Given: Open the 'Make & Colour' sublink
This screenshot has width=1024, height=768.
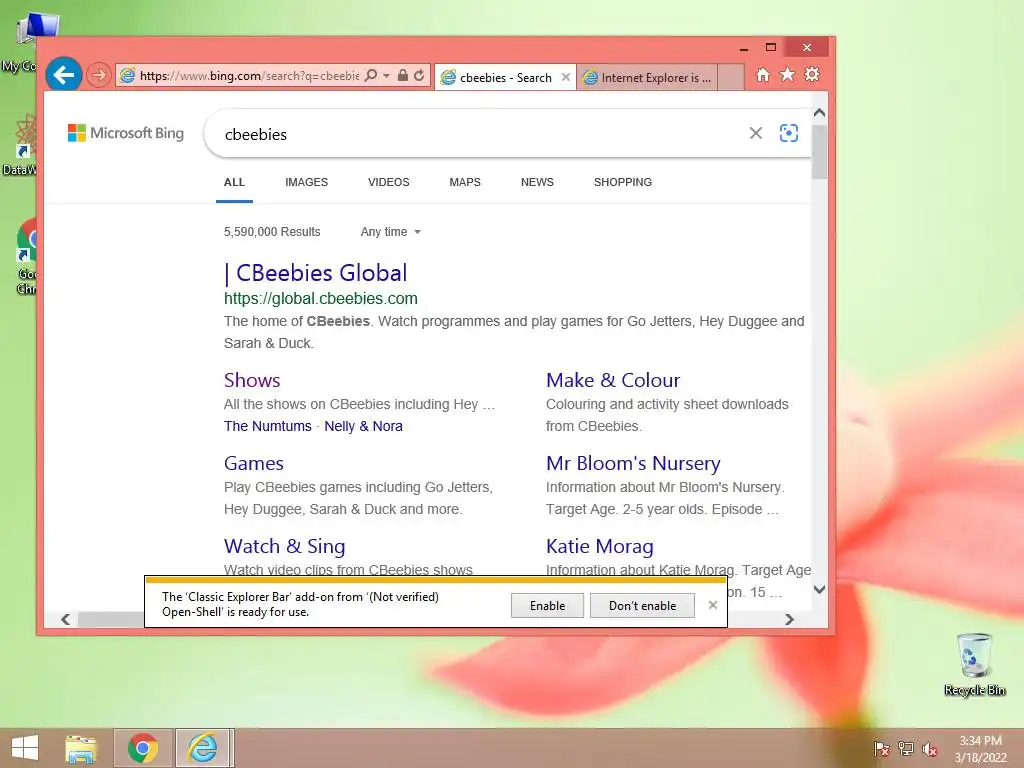Looking at the screenshot, I should [613, 380].
